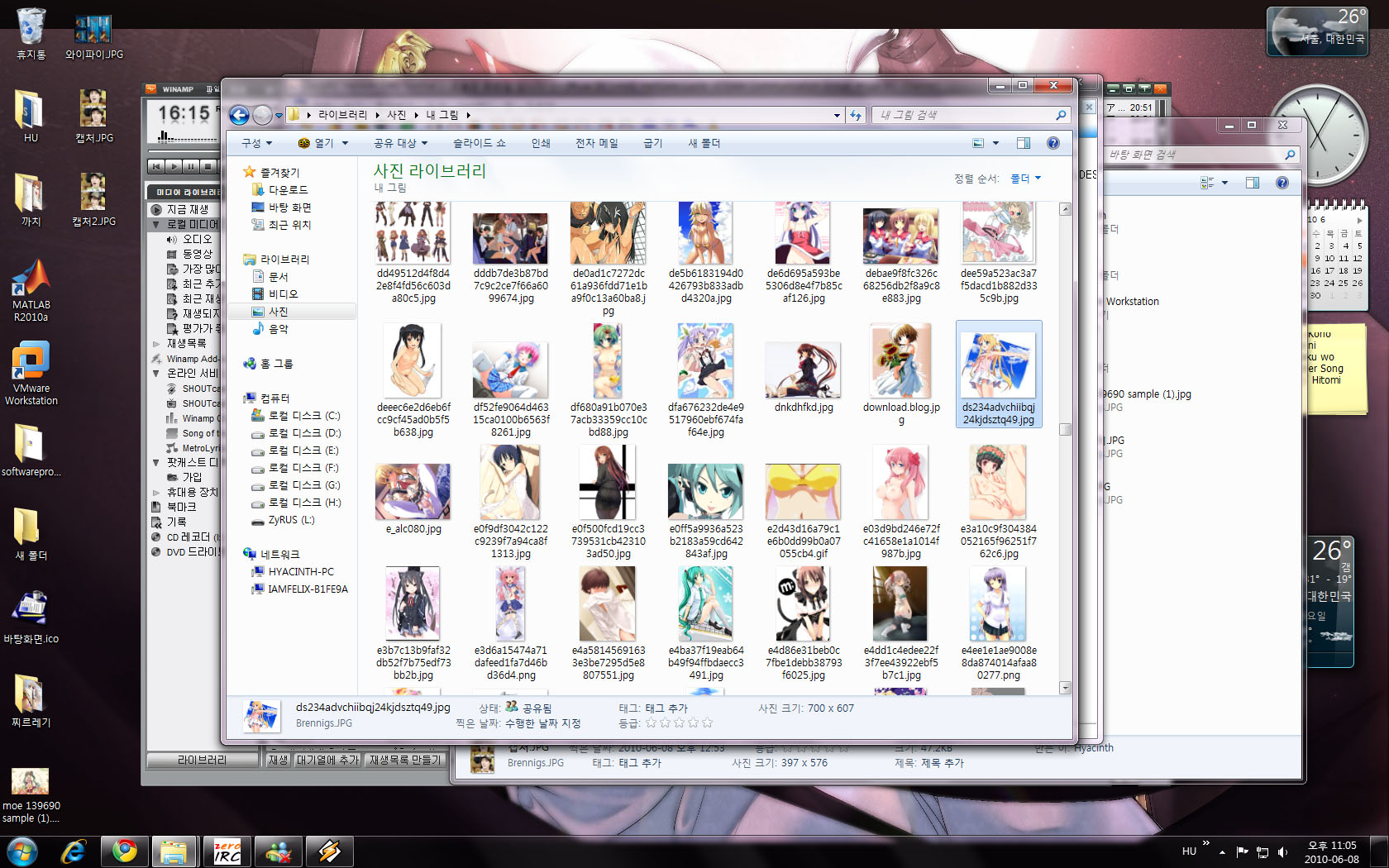Screen dimensions: 1389x868
Task: Set the fifth rating star in the details pane
Action: point(707,723)
